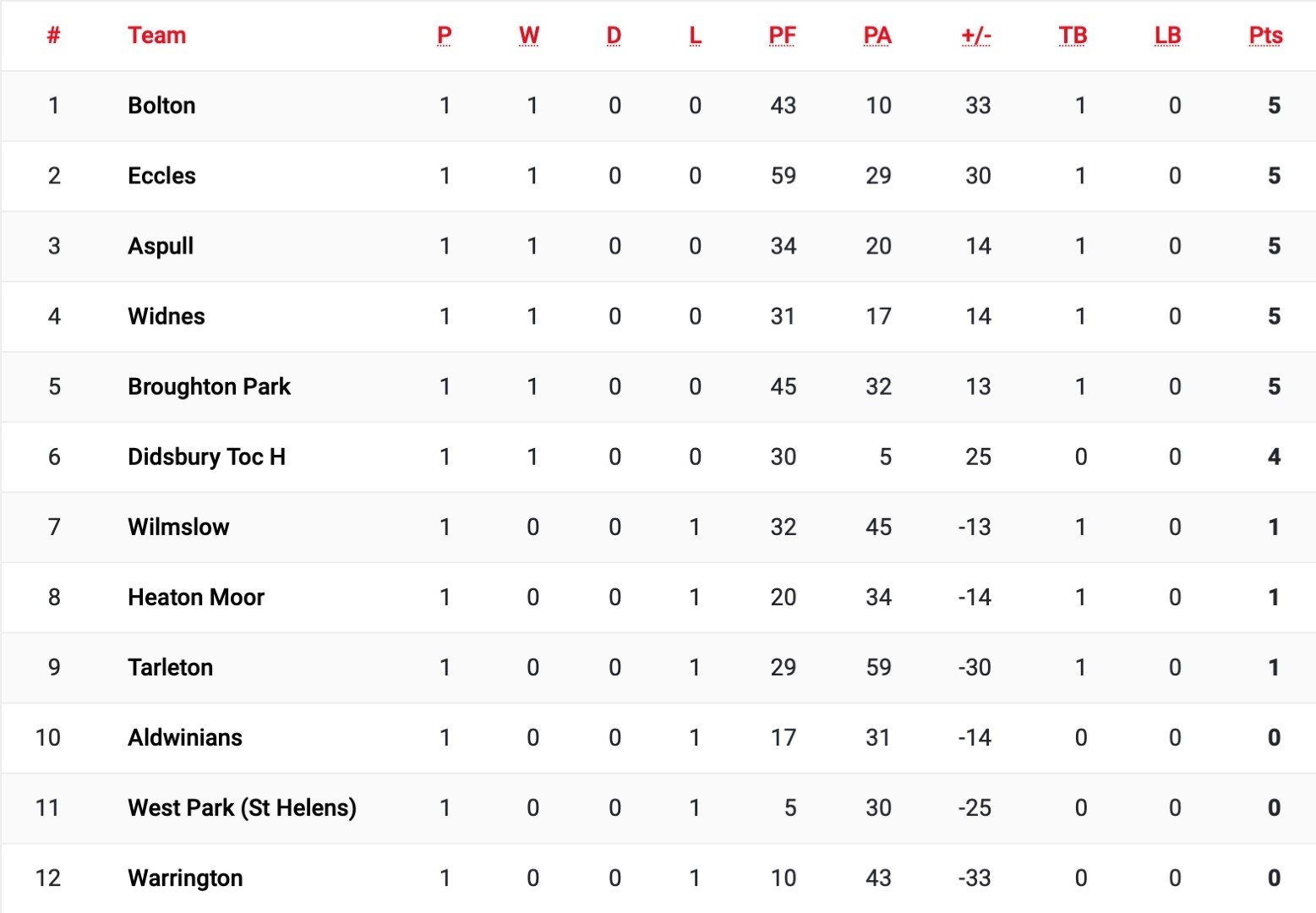Click the Team column header

156,36
